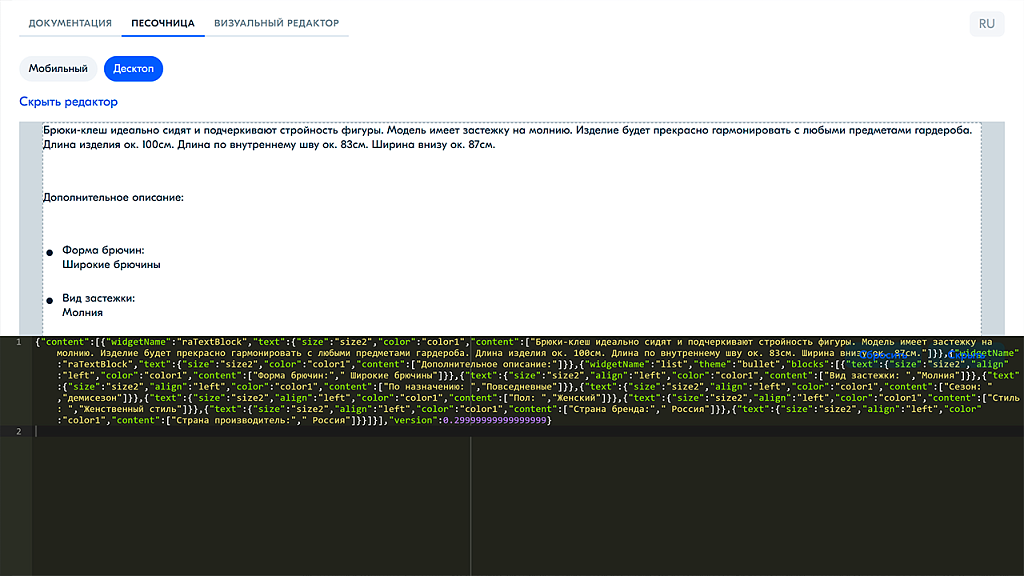Click the bullet marker before Вид застежки
The image size is (1024, 576).
click(x=49, y=301)
